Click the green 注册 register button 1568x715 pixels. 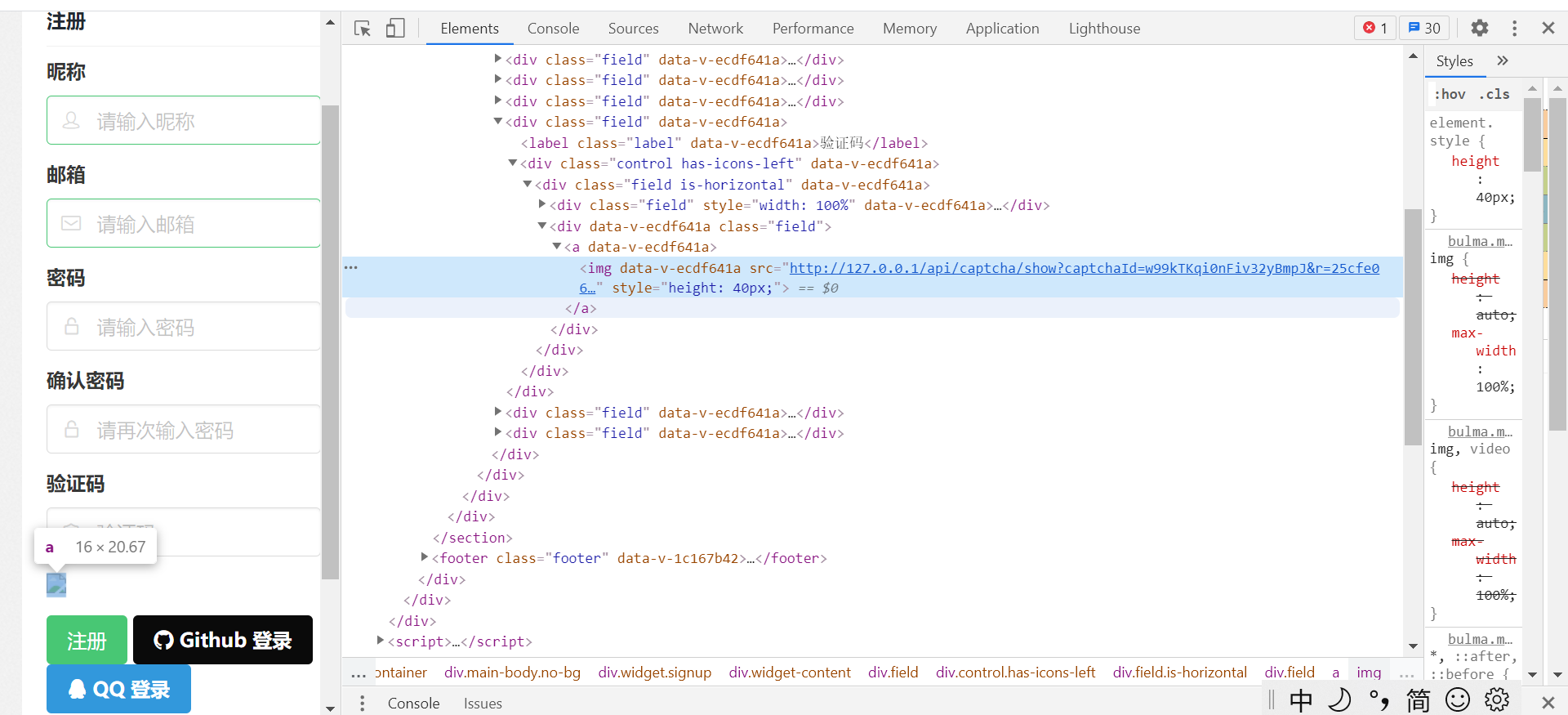87,640
